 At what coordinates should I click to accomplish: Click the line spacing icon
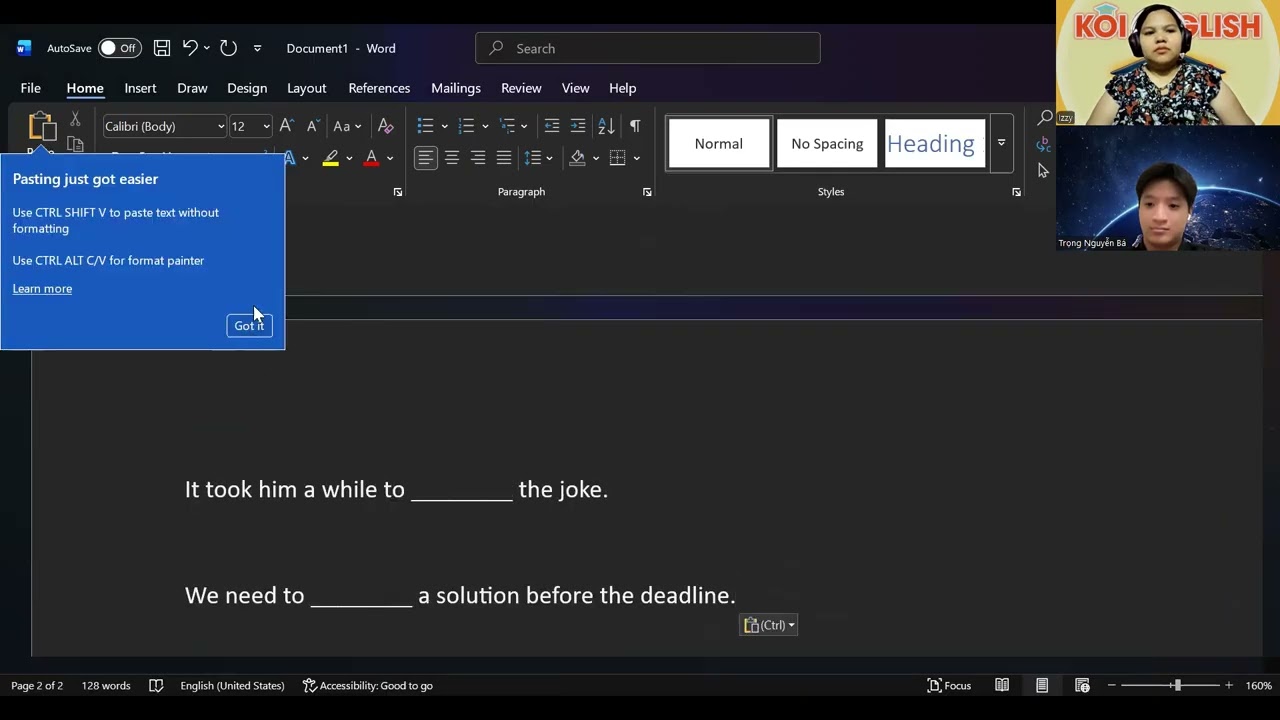pos(533,158)
